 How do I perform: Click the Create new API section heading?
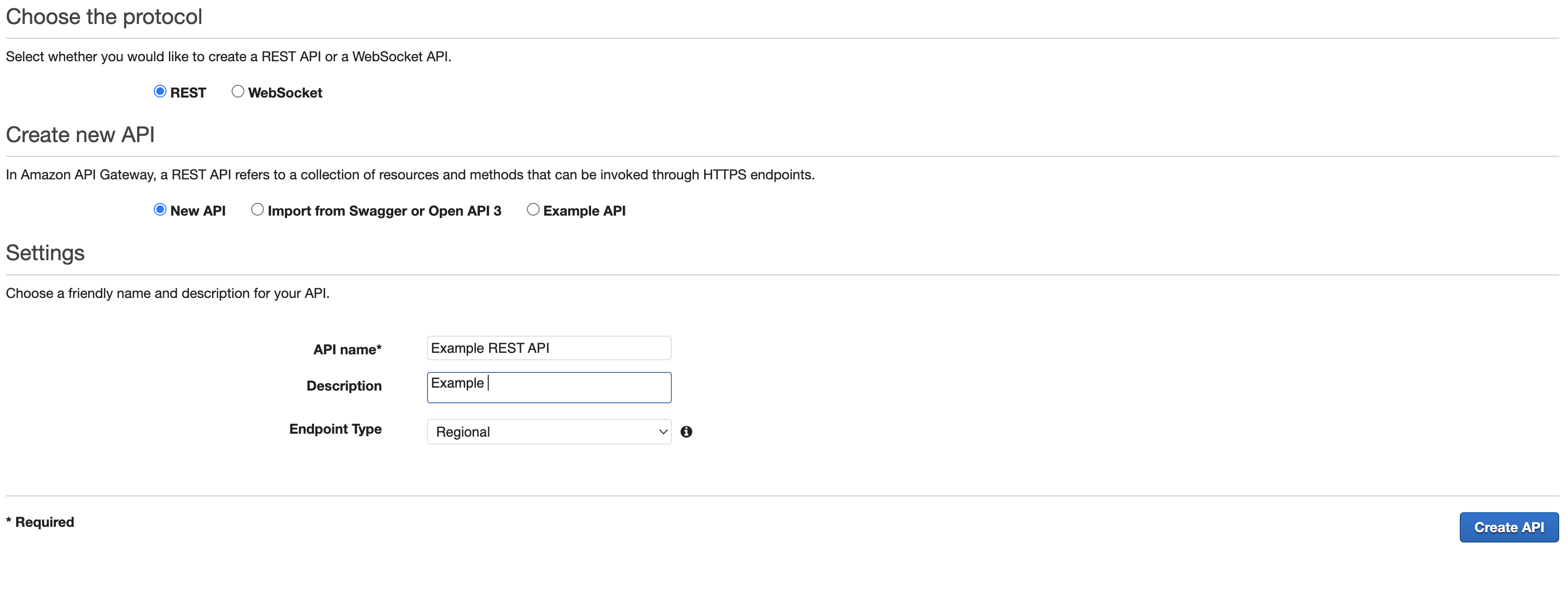pos(80,135)
